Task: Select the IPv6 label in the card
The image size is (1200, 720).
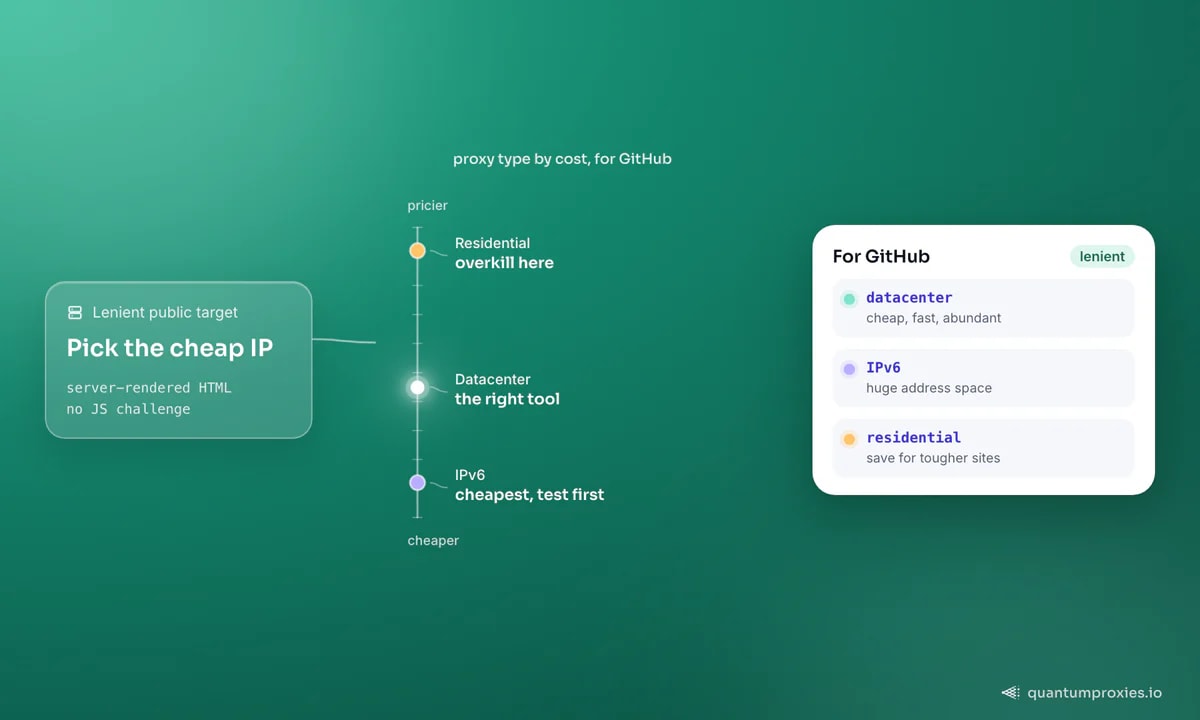Action: 883,368
